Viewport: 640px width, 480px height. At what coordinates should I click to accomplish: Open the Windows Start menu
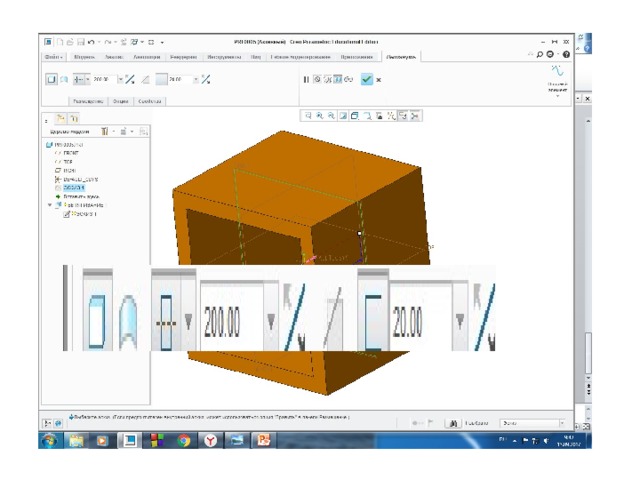pyautogui.click(x=50, y=440)
